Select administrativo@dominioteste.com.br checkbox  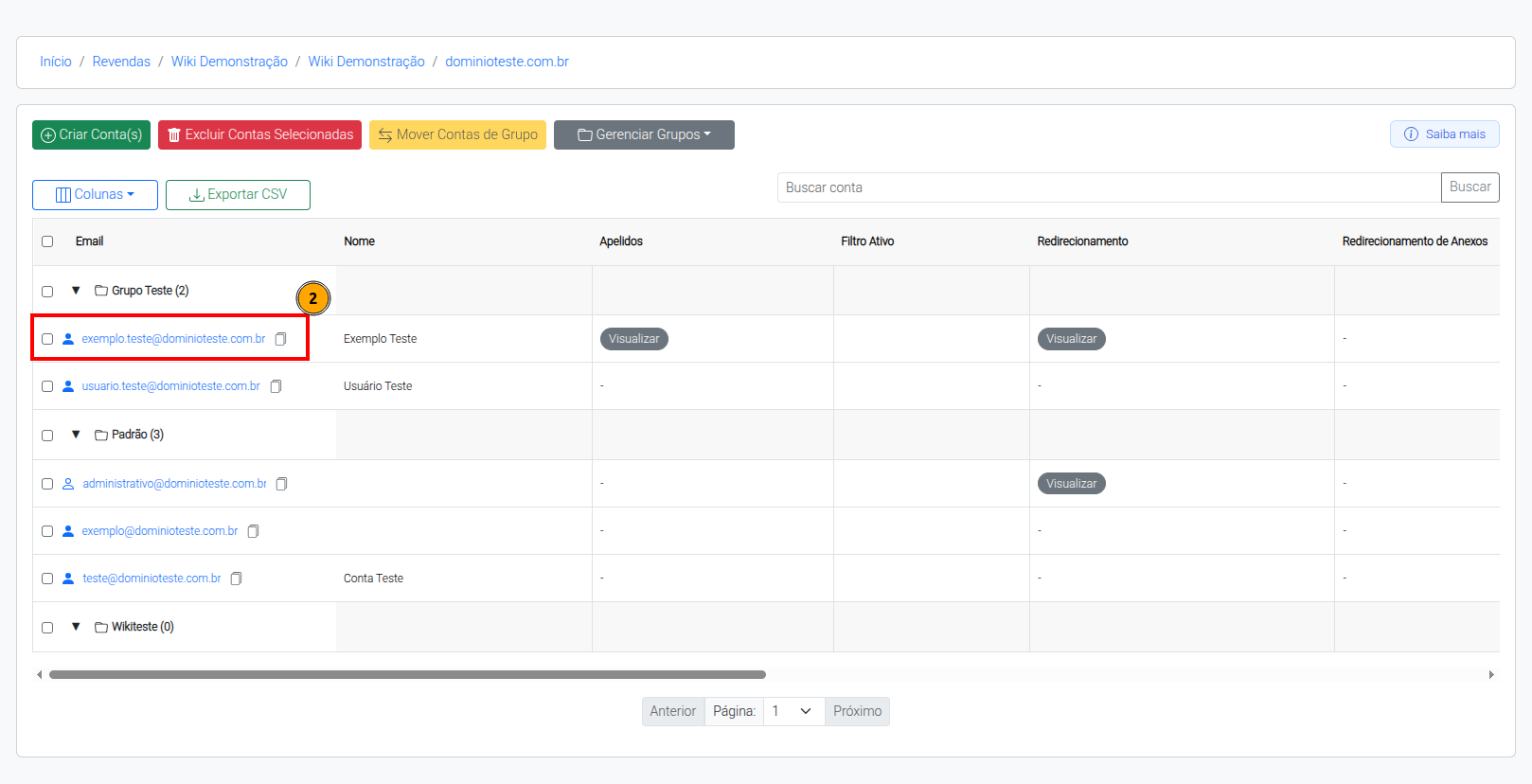point(47,484)
